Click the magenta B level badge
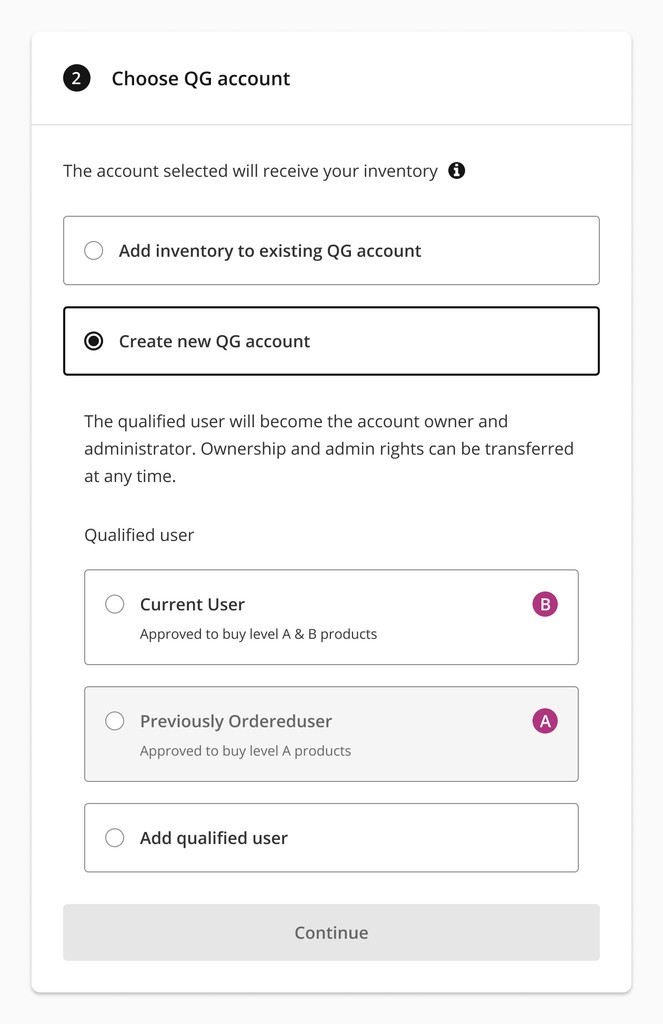 pos(545,604)
